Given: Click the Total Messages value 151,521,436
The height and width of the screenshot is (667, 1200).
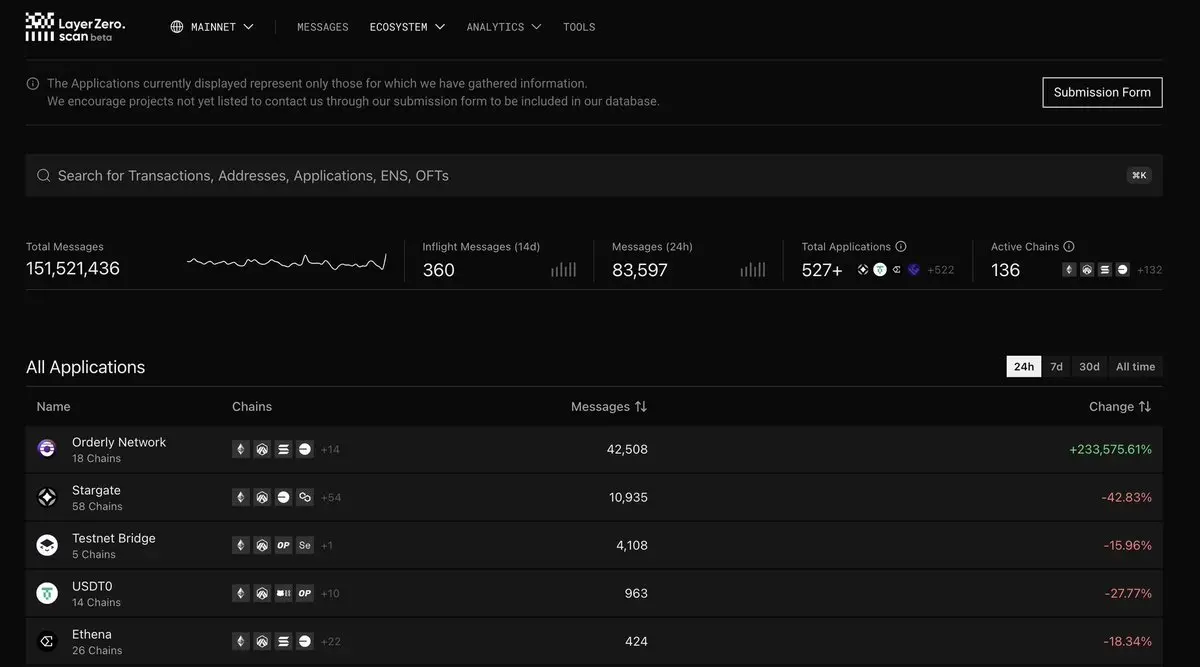Looking at the screenshot, I should point(73,269).
